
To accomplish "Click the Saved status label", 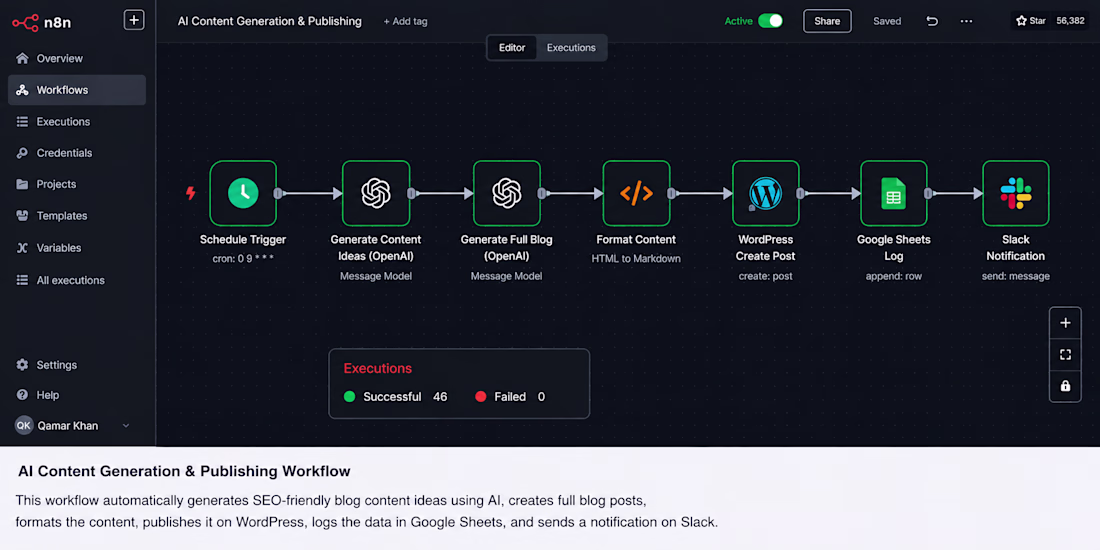I will [887, 21].
